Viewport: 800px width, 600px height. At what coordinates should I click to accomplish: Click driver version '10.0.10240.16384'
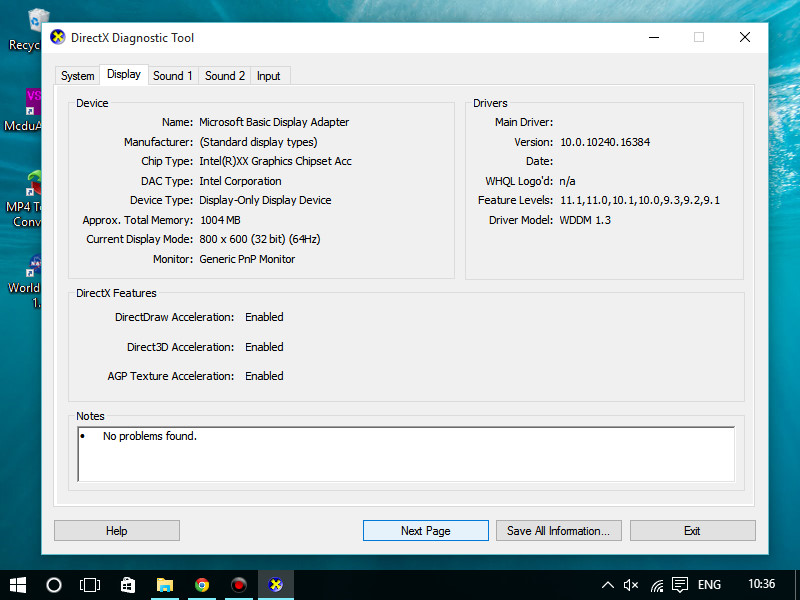click(x=605, y=142)
